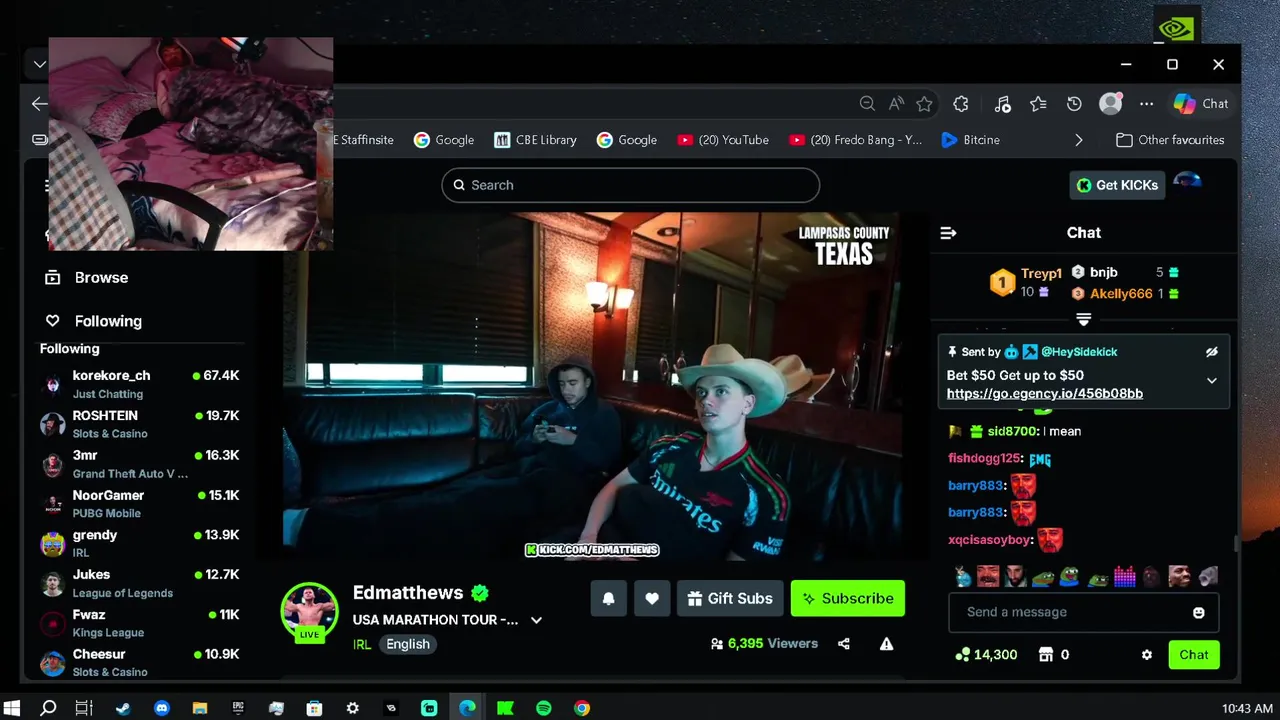Screen dimensions: 1280x720
Task: Hide the pinned HeySidekick message
Action: point(1212,352)
